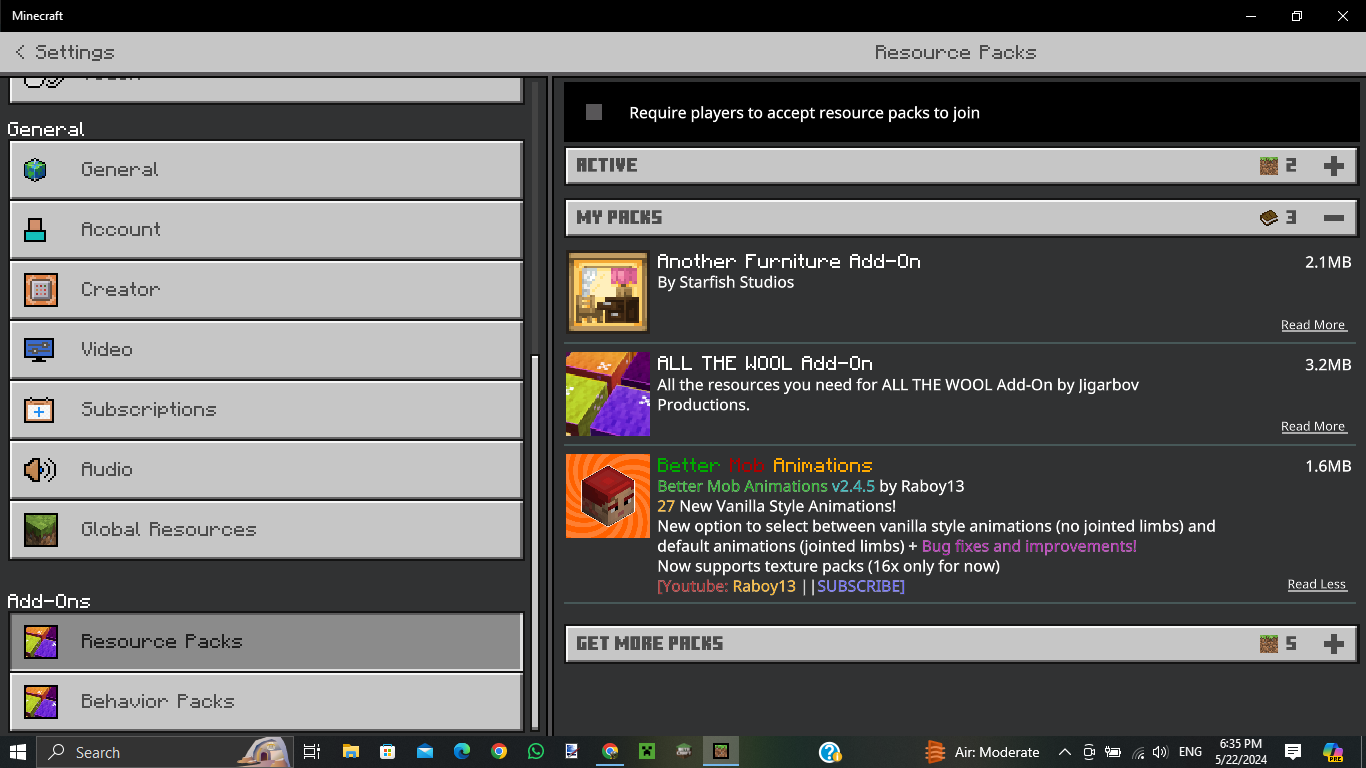Open the Video settings tab

[x=266, y=350]
